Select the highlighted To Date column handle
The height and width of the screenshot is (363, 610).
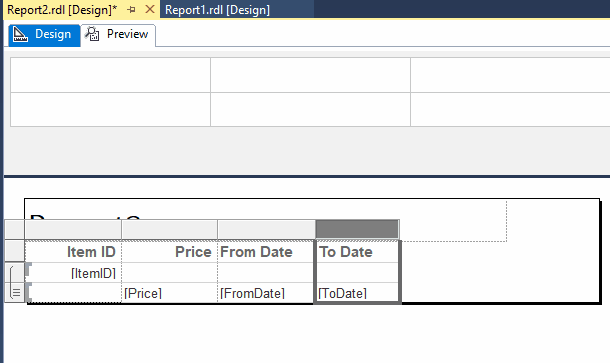[357, 229]
